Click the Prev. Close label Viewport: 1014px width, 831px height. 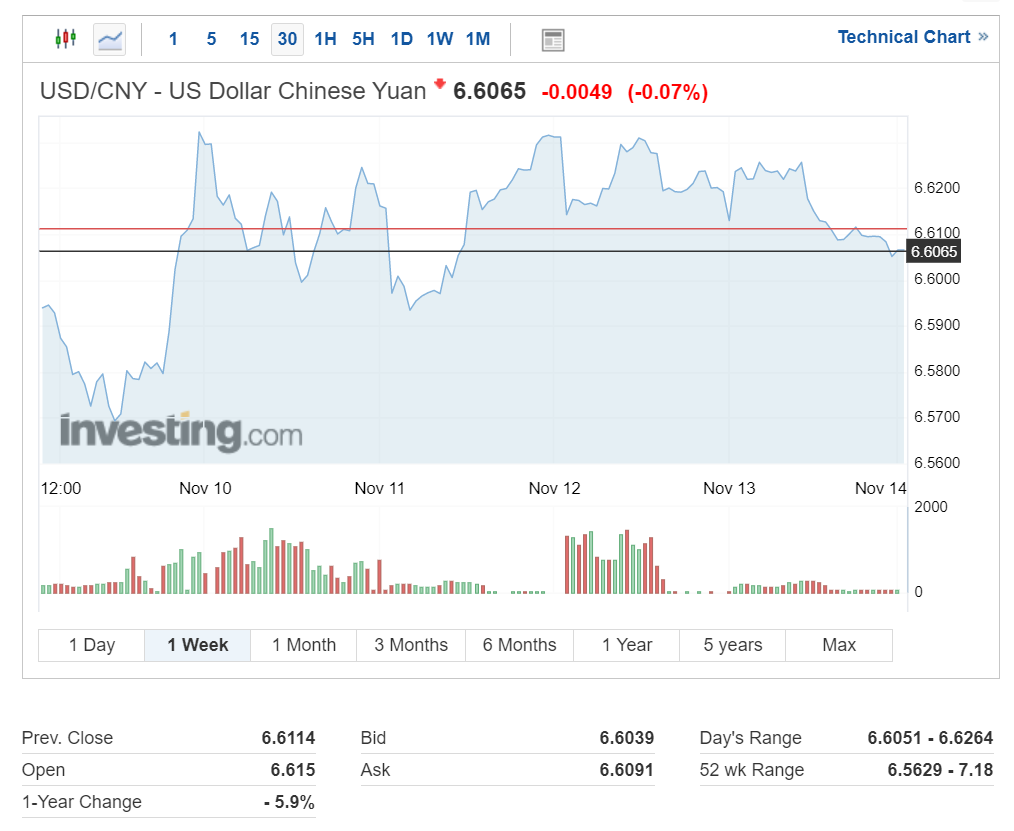pos(67,738)
